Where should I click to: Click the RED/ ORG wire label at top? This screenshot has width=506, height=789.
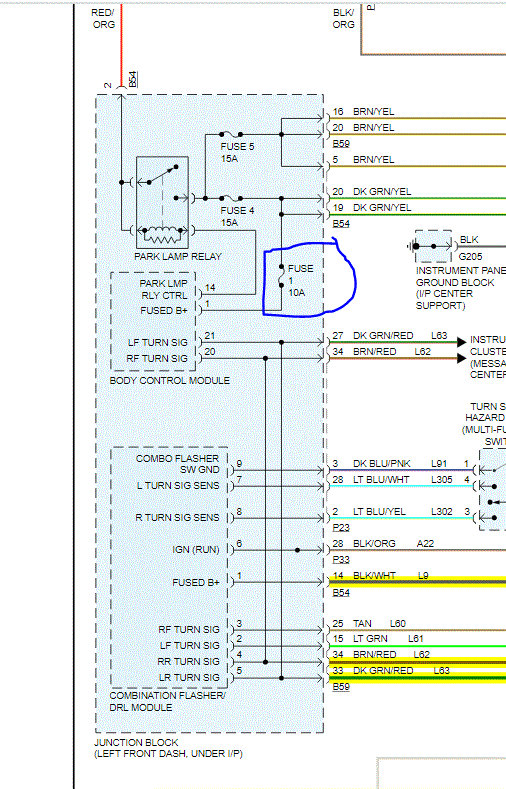pos(103,18)
